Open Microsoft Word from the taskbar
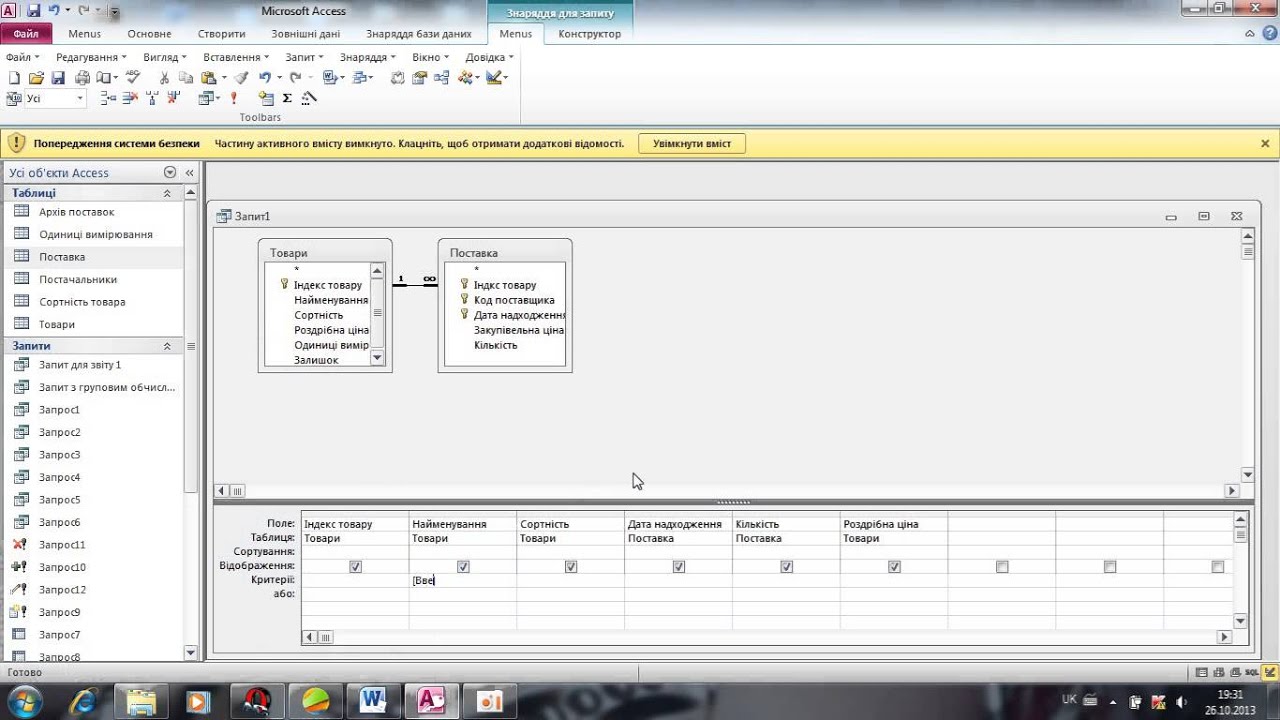 [x=374, y=700]
